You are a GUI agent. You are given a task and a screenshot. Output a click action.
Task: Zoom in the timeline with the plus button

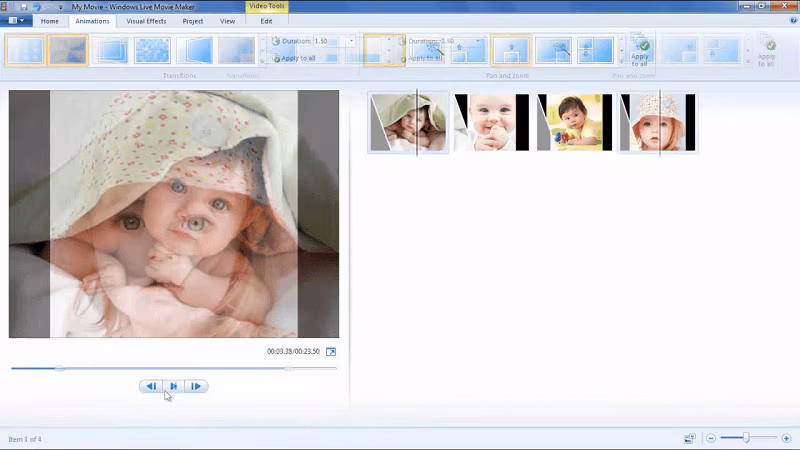point(786,438)
